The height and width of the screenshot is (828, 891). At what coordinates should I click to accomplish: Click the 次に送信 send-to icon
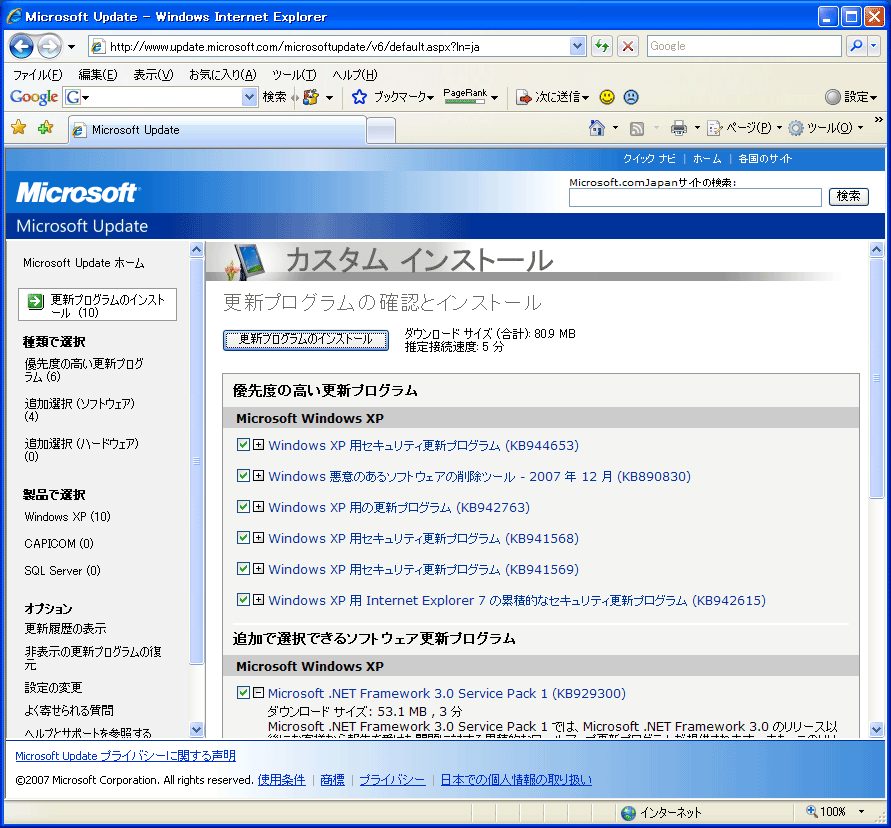tap(523, 97)
